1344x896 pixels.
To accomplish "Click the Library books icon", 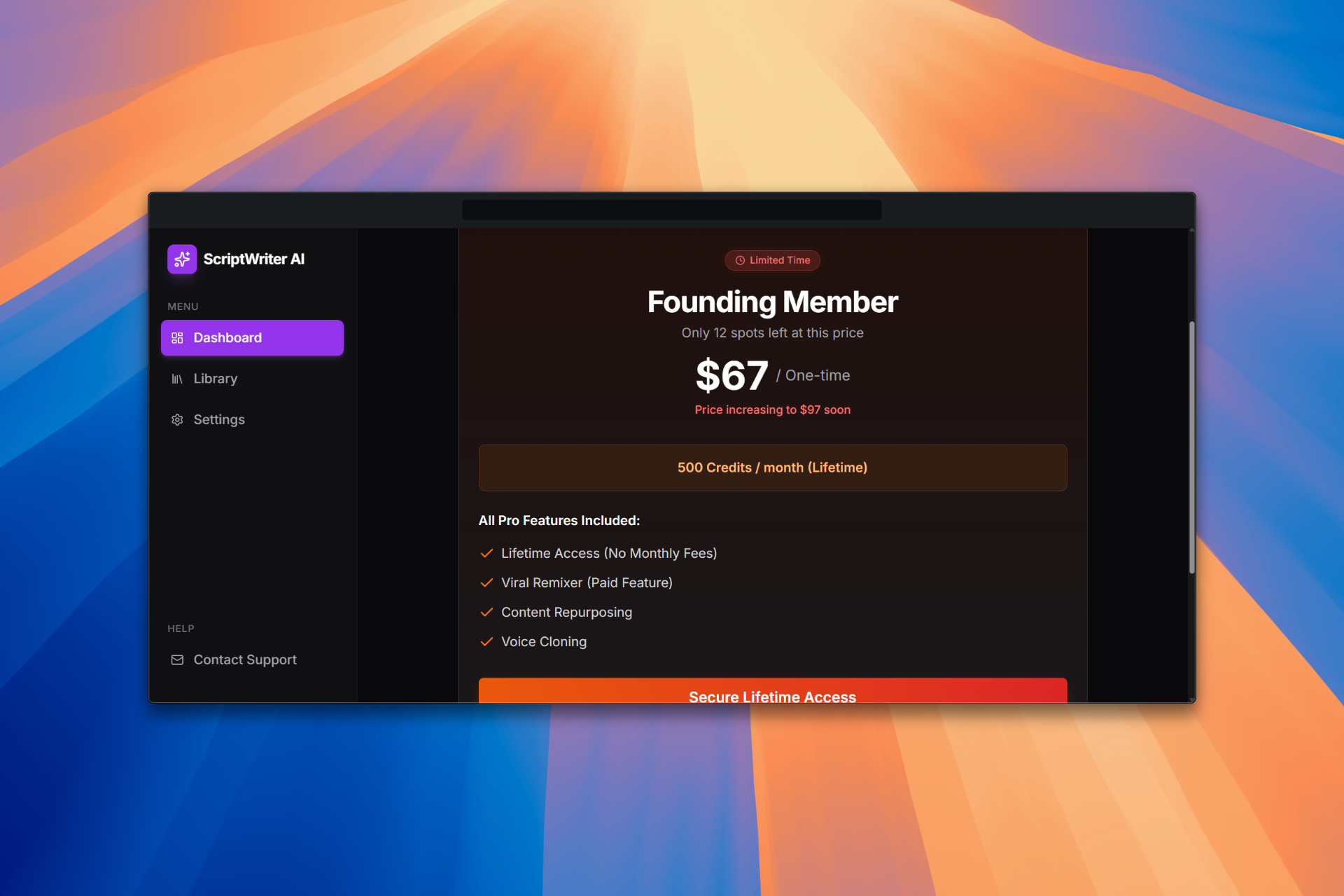I will tap(177, 379).
